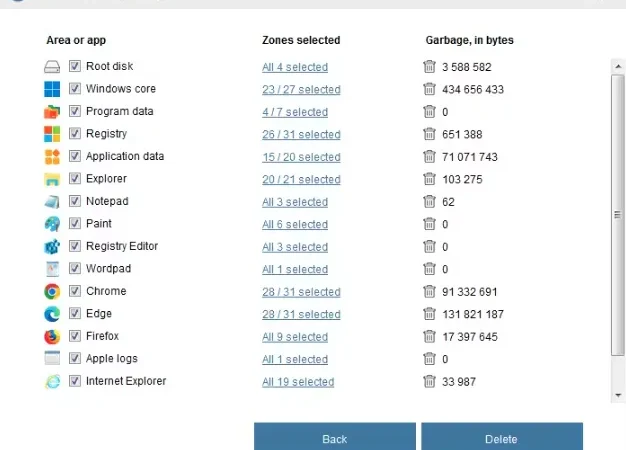Click the trash icon beside 434 656 433

click(429, 89)
